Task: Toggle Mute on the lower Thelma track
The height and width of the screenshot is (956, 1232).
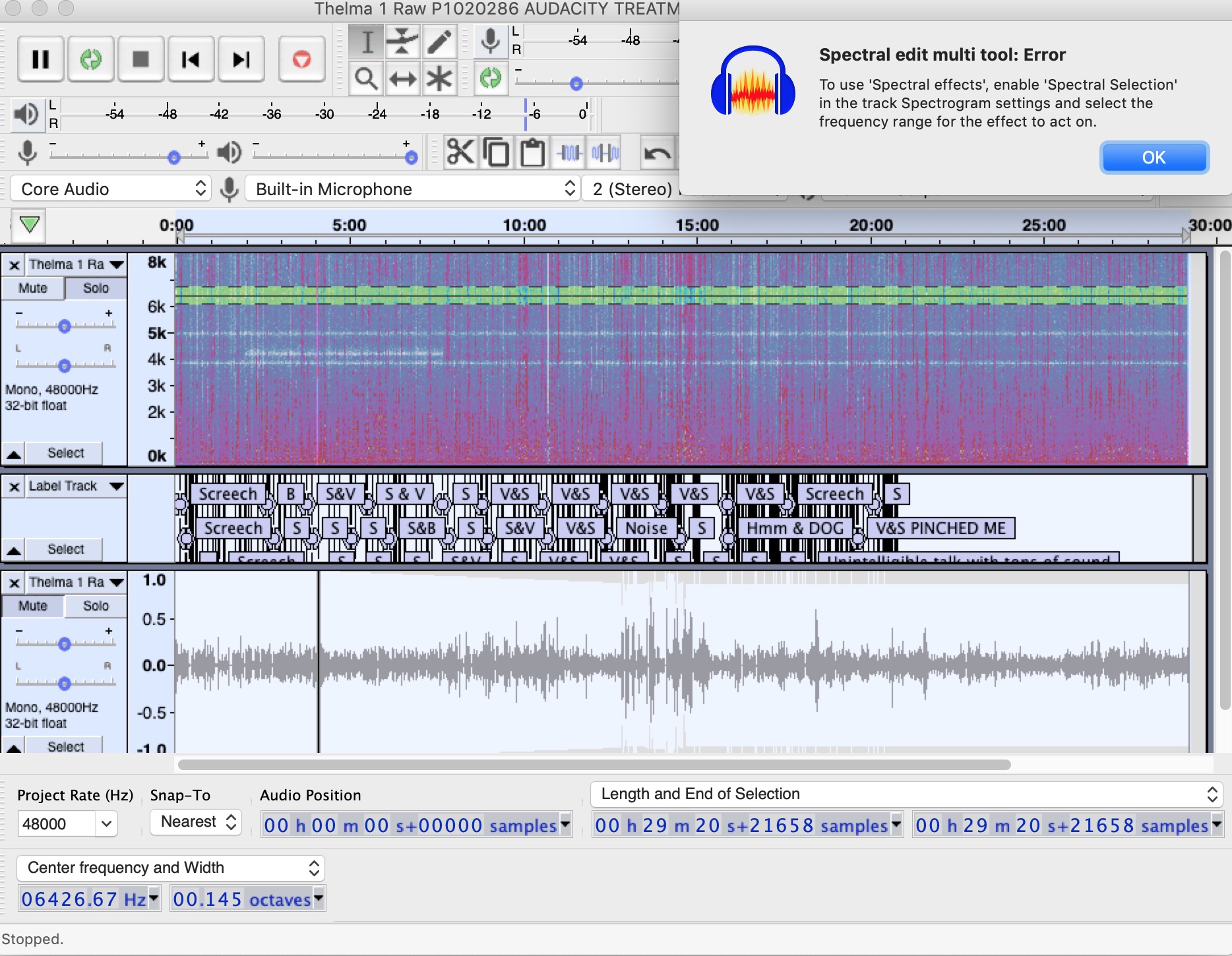Action: [x=33, y=606]
